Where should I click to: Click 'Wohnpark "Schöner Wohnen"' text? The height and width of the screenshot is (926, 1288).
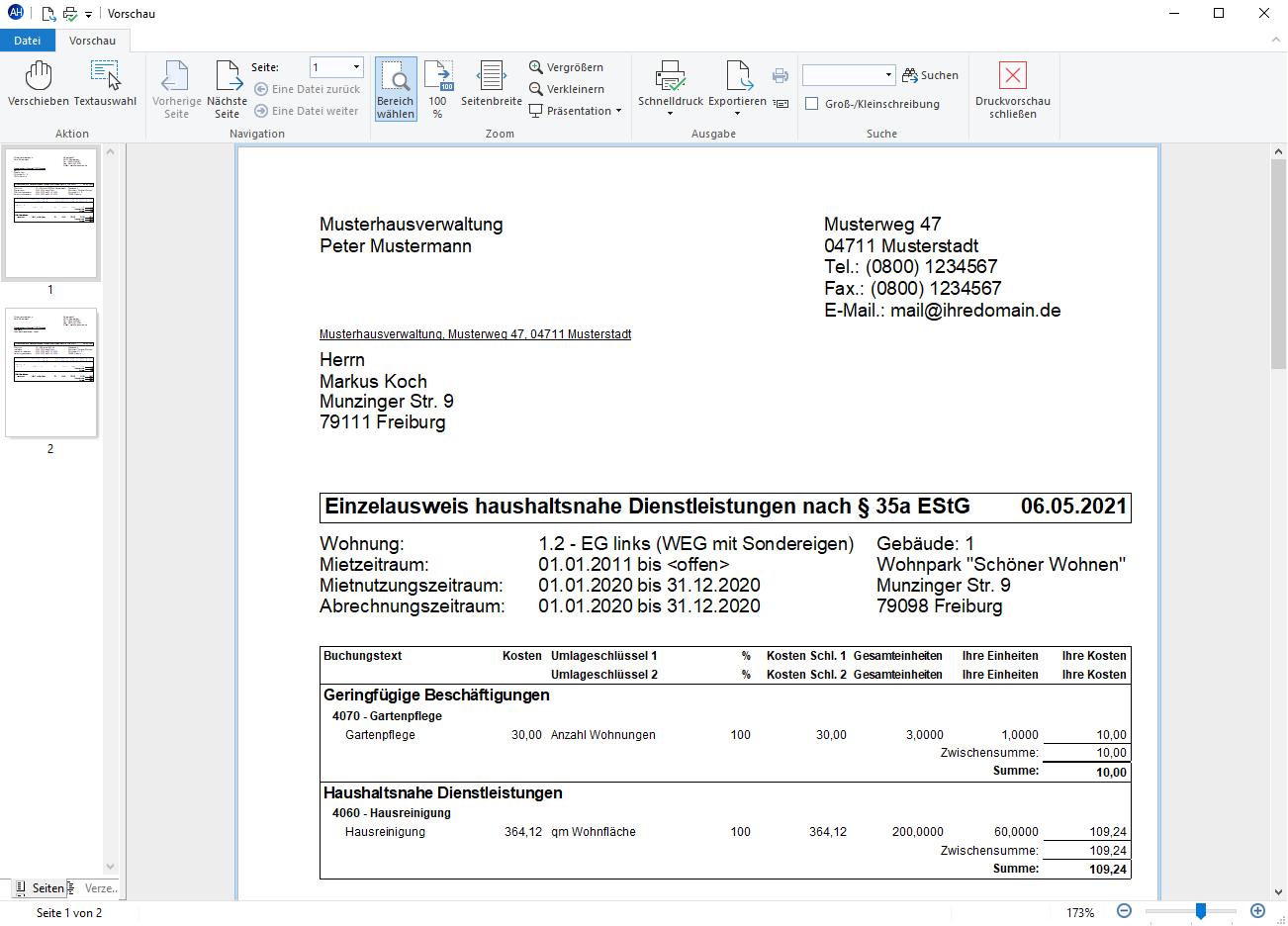1001,565
